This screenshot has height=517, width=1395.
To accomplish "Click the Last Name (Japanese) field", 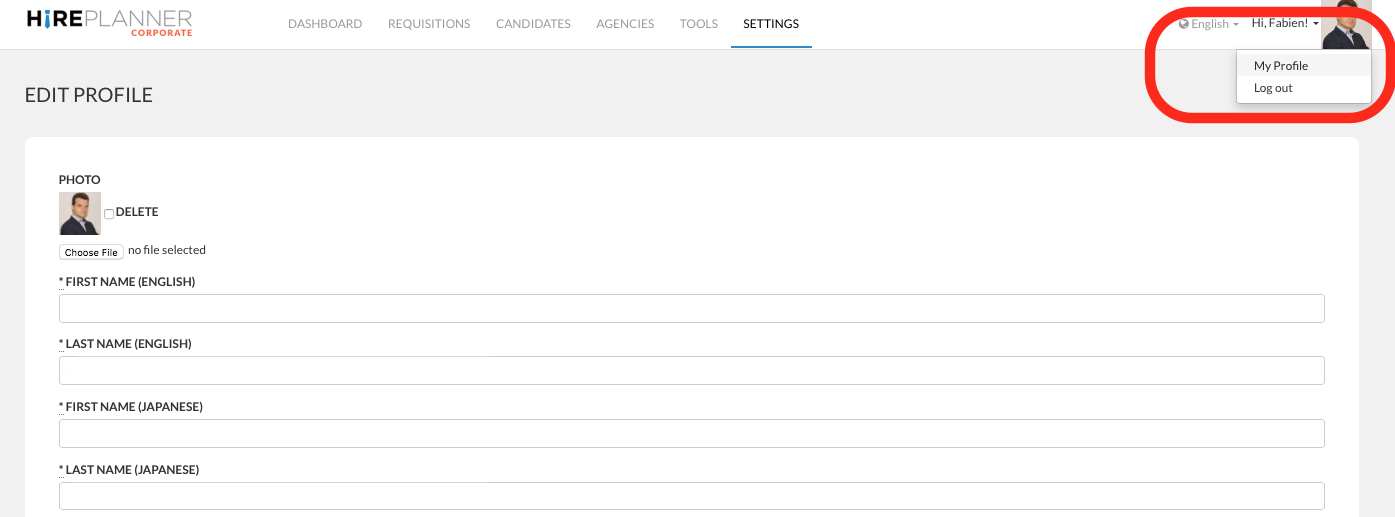I will point(691,496).
